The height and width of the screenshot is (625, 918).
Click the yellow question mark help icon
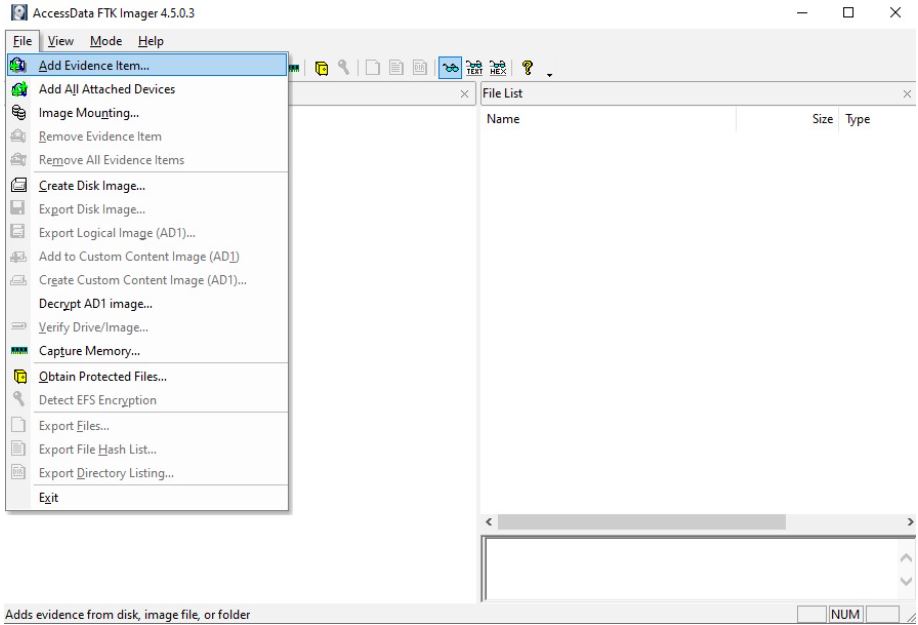pos(527,68)
